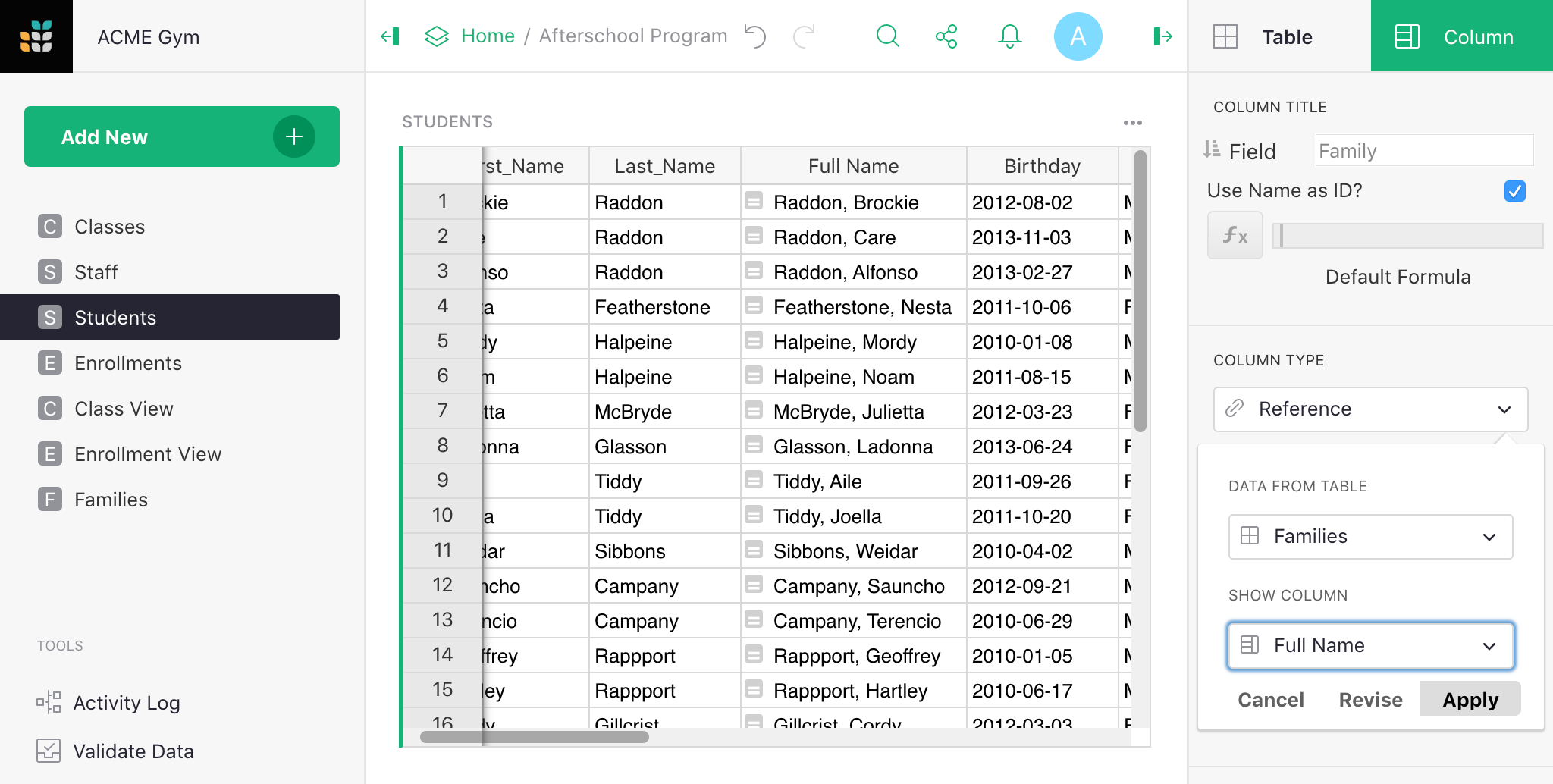
Task: Open Students section three-dot menu
Action: (1132, 122)
